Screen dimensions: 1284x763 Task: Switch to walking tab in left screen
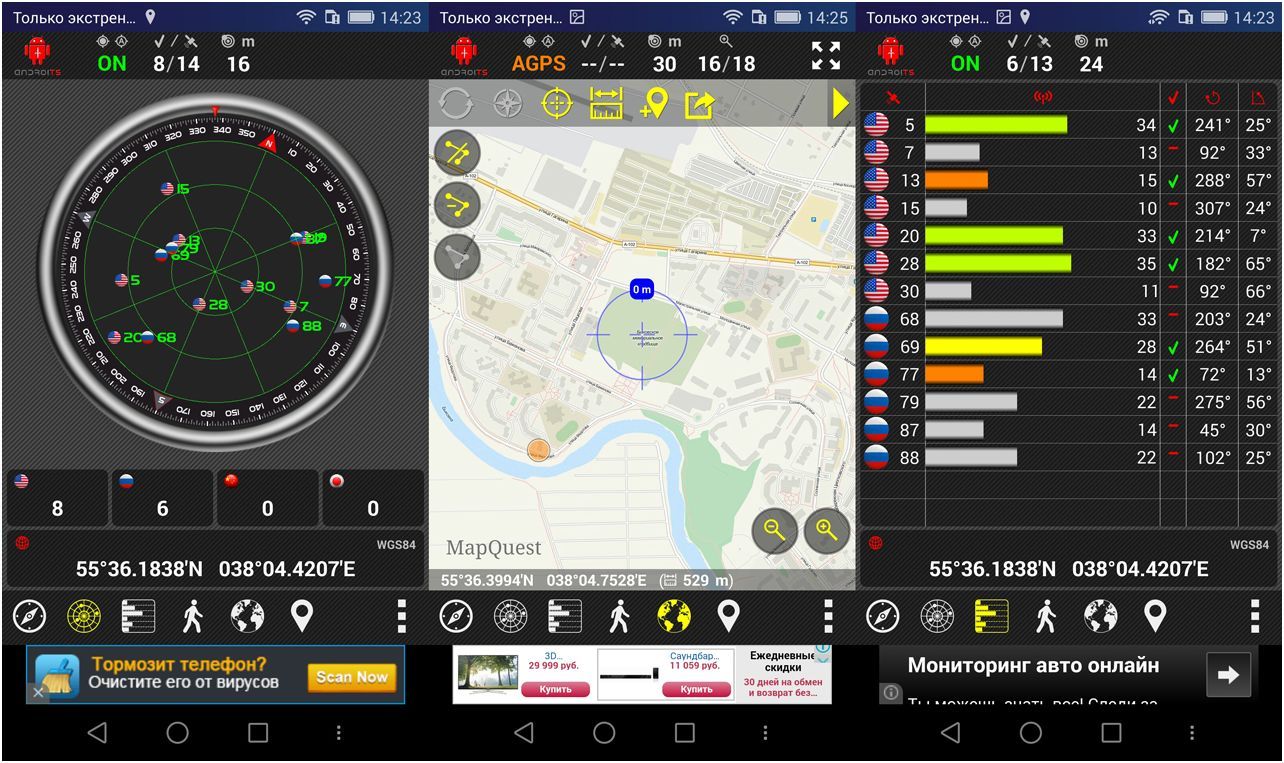pos(193,617)
